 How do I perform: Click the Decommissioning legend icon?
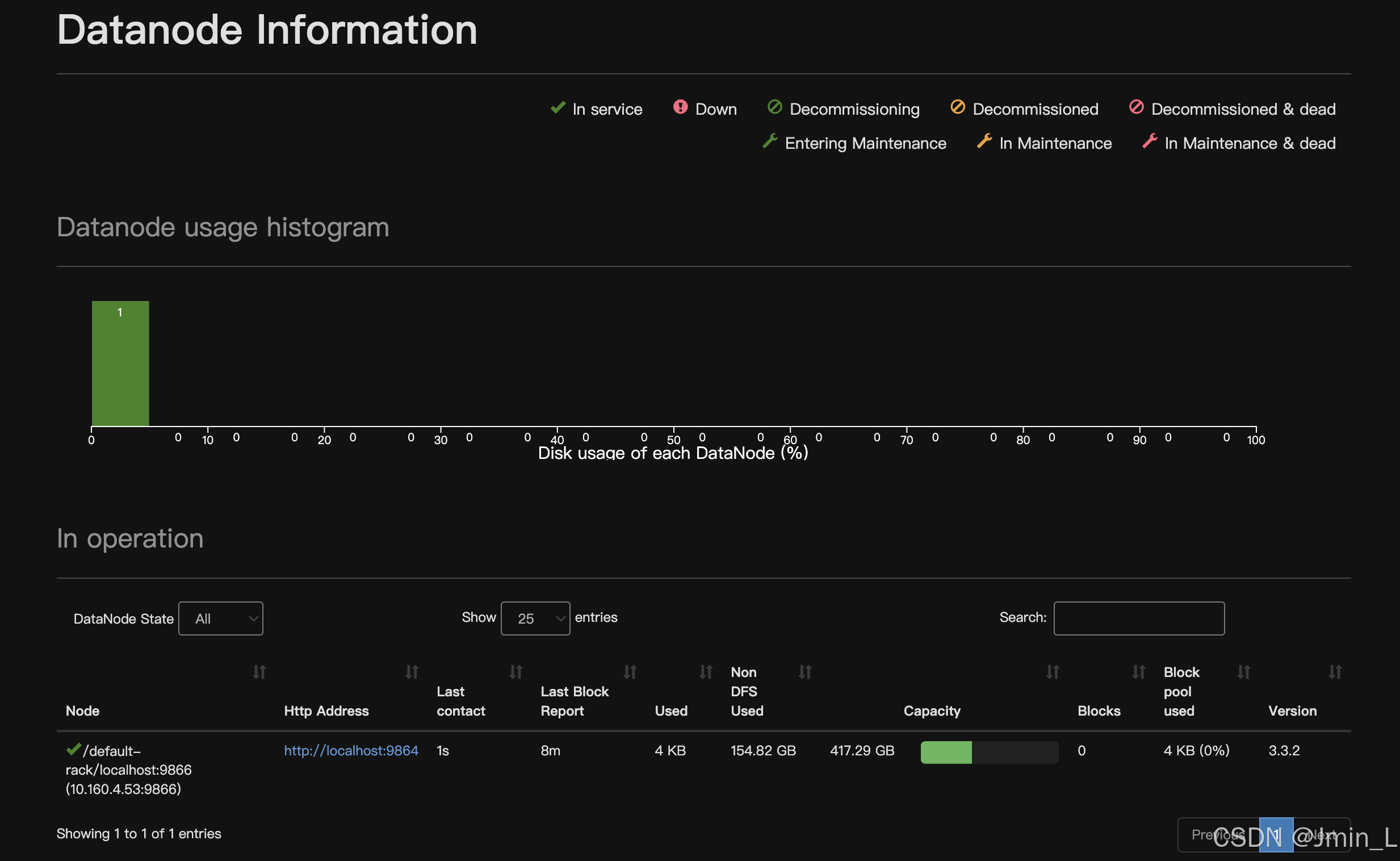[x=774, y=108]
